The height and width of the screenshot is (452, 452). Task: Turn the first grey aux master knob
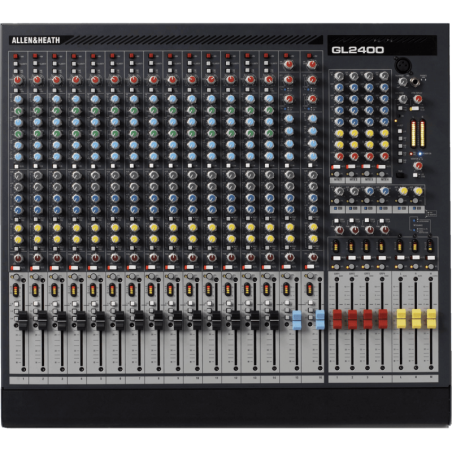pos(339,191)
